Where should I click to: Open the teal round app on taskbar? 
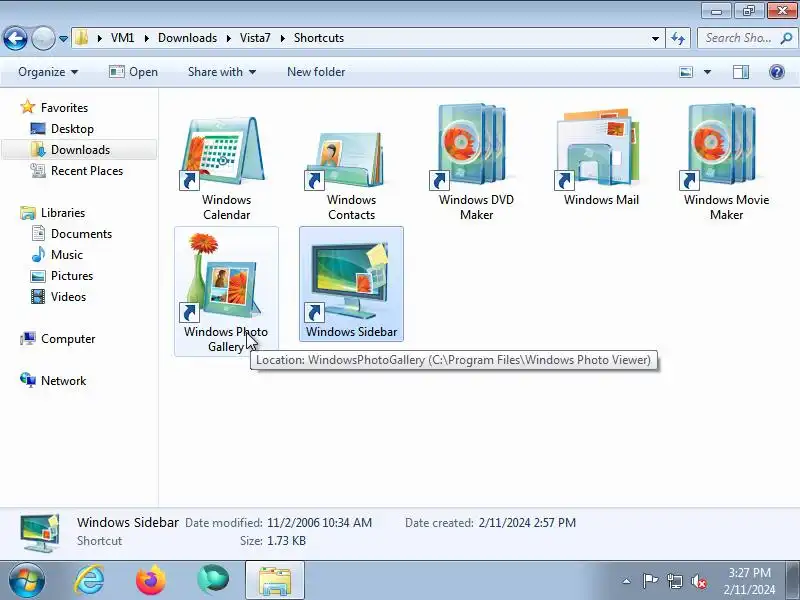(213, 580)
